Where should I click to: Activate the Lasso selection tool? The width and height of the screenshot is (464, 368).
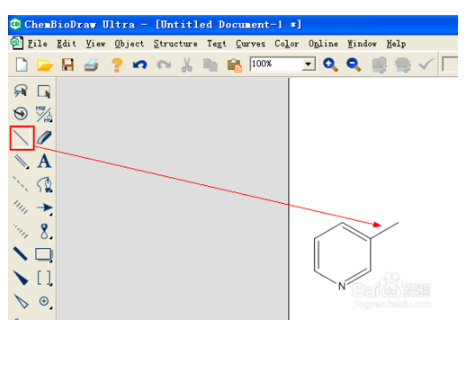click(21, 91)
